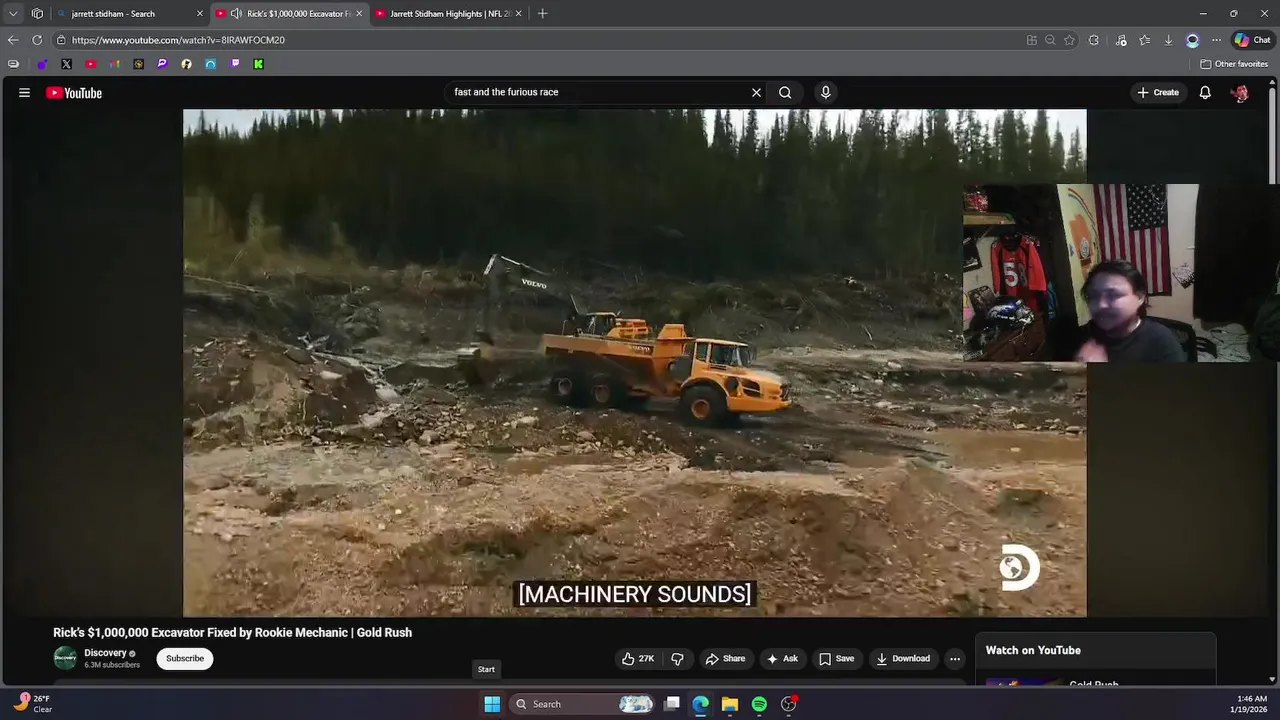Mute the Excavator tab via speaker icon
The image size is (1280, 720).
click(x=236, y=13)
